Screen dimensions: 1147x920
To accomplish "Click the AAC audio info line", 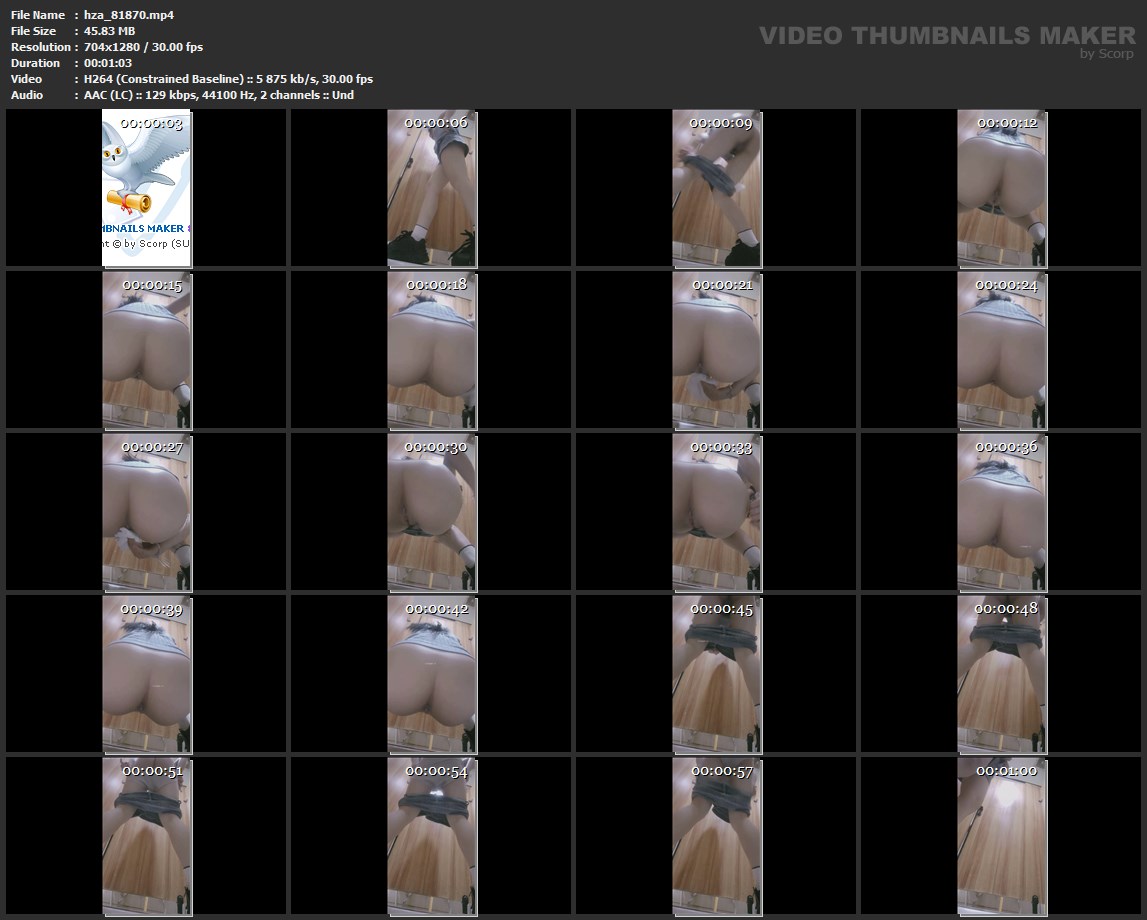I will click(x=218, y=95).
